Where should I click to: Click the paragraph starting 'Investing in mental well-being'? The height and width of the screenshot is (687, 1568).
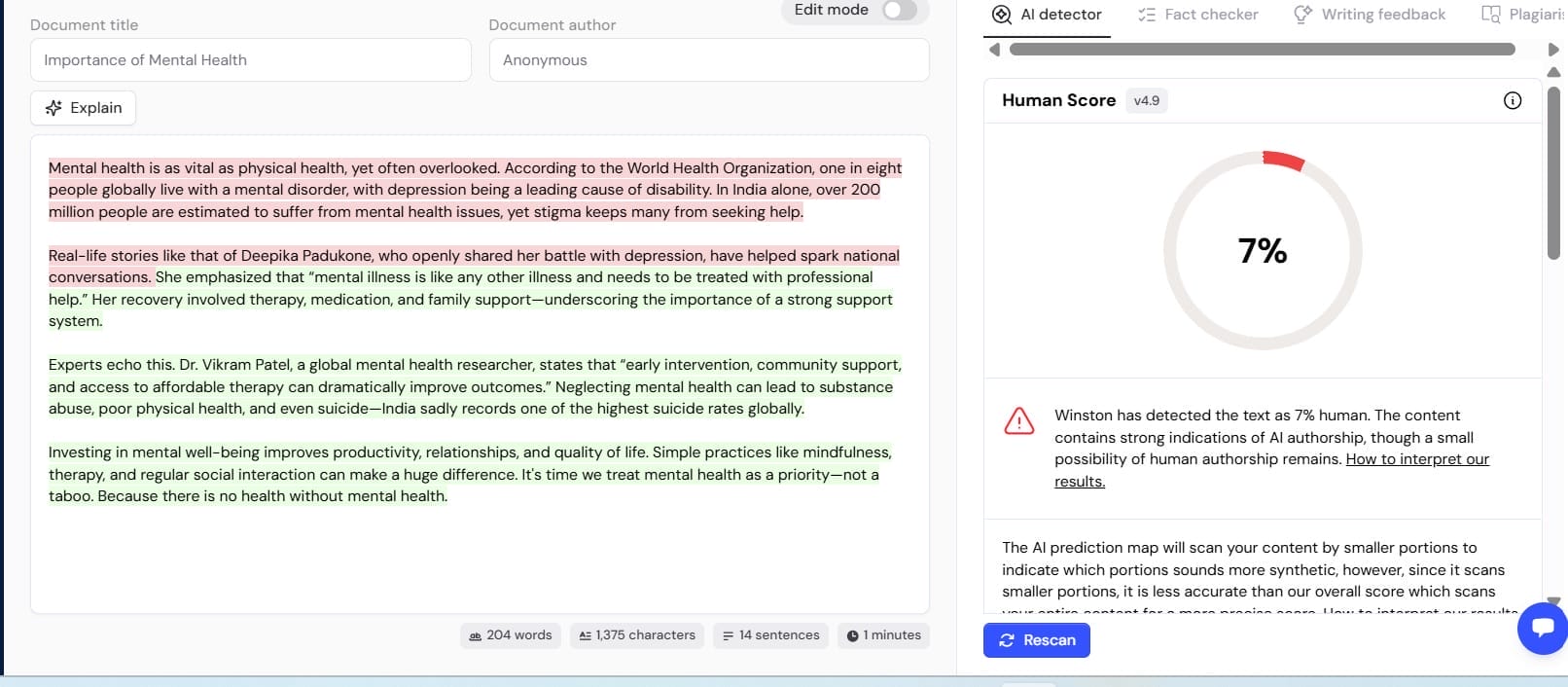(x=471, y=474)
